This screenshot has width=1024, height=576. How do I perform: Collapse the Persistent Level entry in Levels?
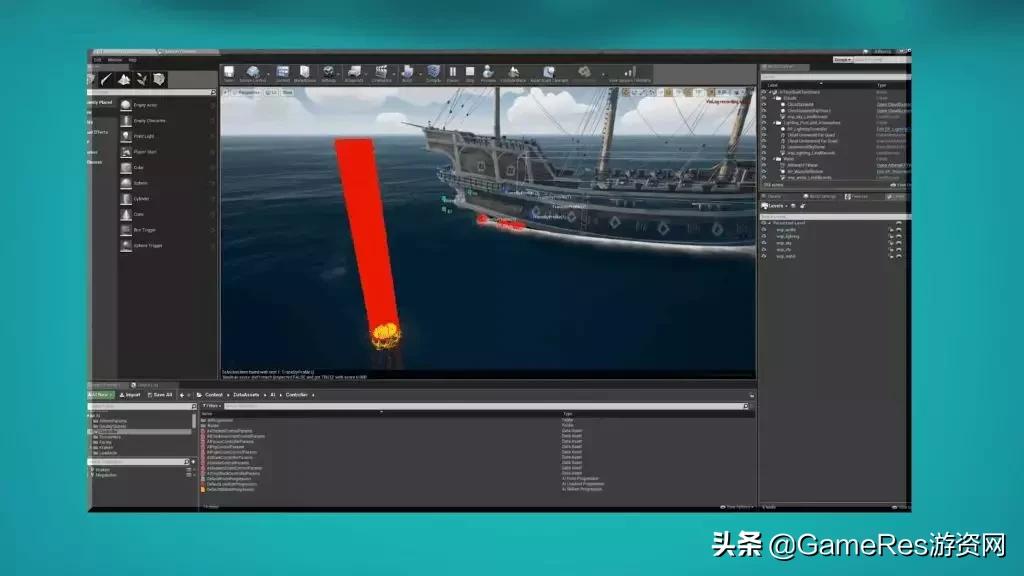click(770, 222)
